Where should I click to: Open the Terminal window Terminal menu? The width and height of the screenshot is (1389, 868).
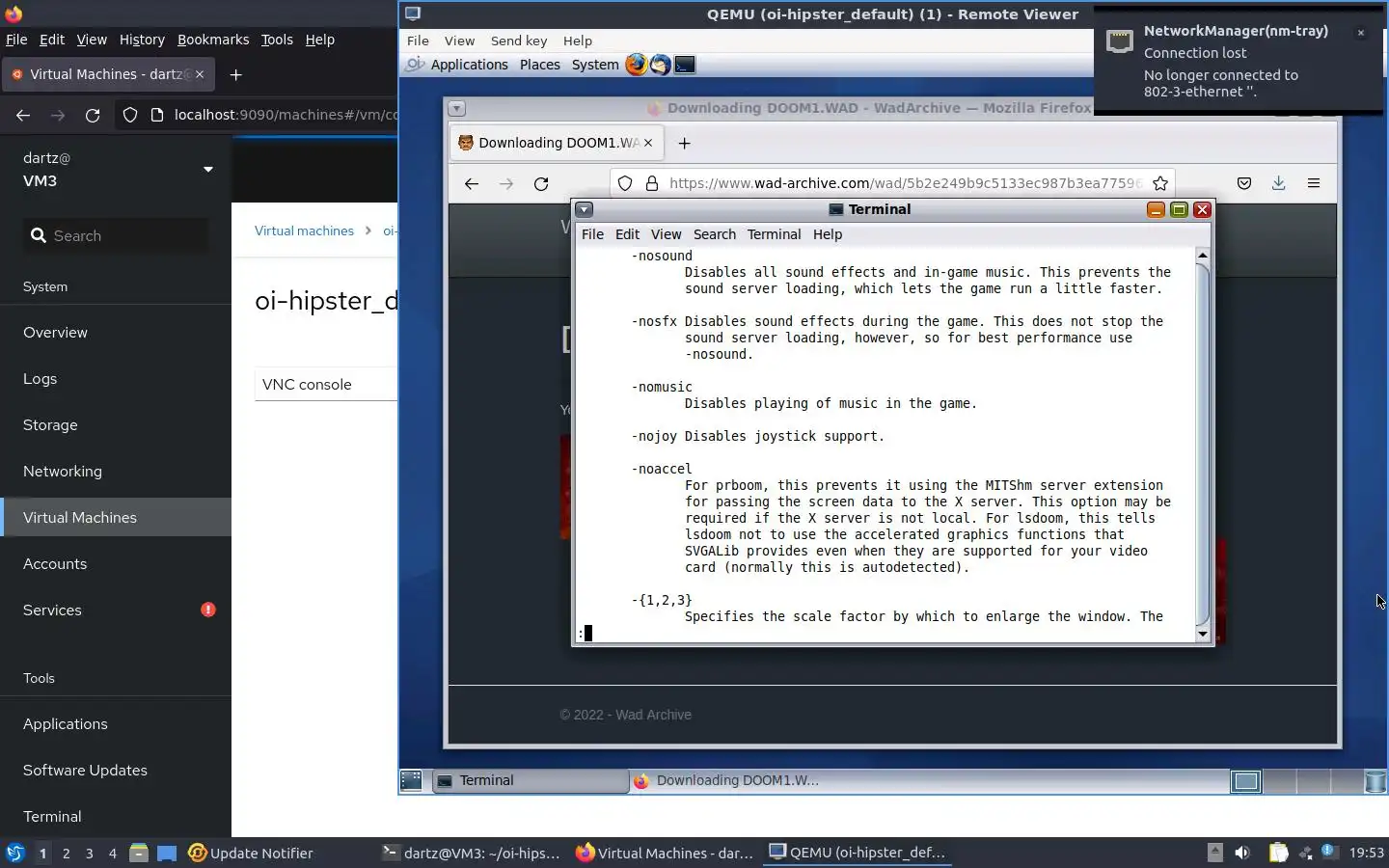point(774,234)
